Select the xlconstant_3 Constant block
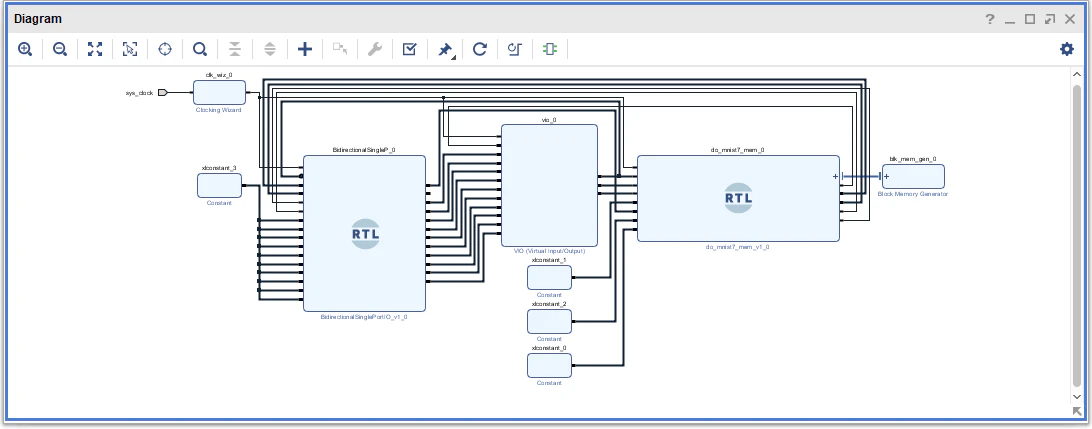1092x429 pixels. click(219, 185)
